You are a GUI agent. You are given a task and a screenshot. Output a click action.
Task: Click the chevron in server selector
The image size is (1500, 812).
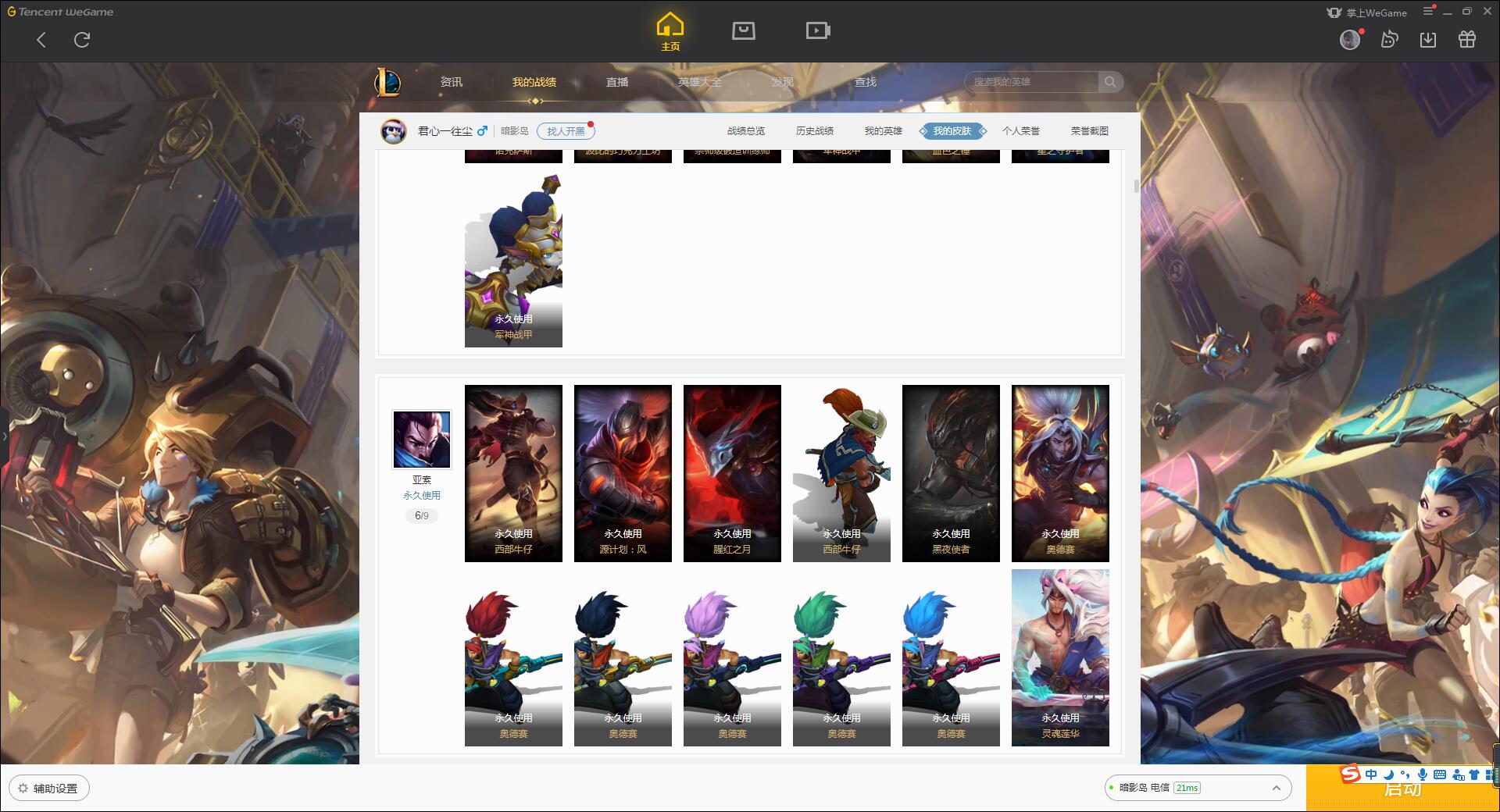point(1277,788)
